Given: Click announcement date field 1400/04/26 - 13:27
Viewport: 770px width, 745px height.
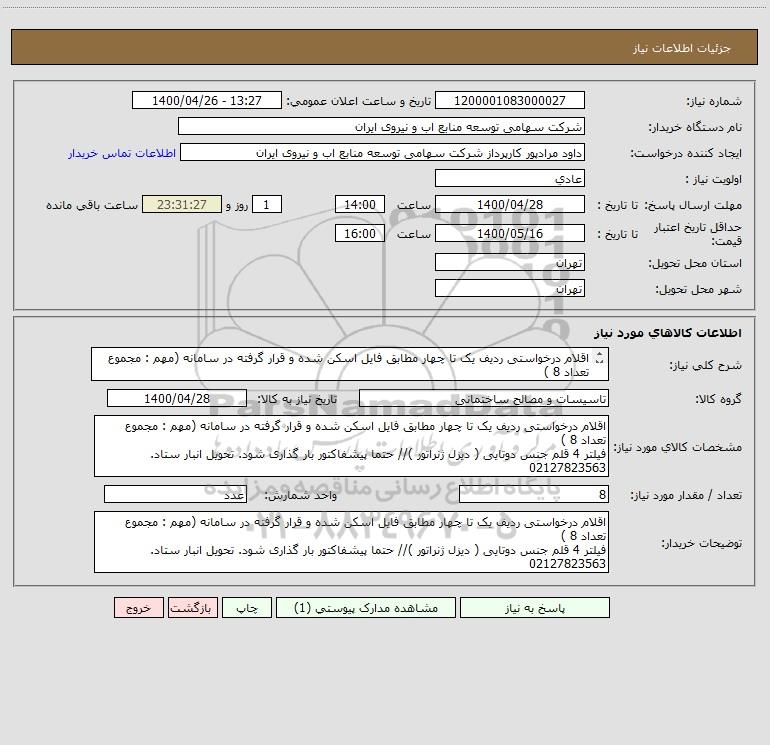Looking at the screenshot, I should point(207,100).
